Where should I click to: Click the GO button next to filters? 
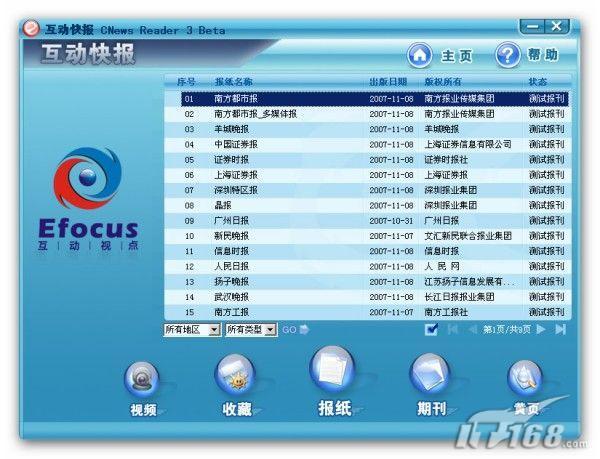(294, 329)
